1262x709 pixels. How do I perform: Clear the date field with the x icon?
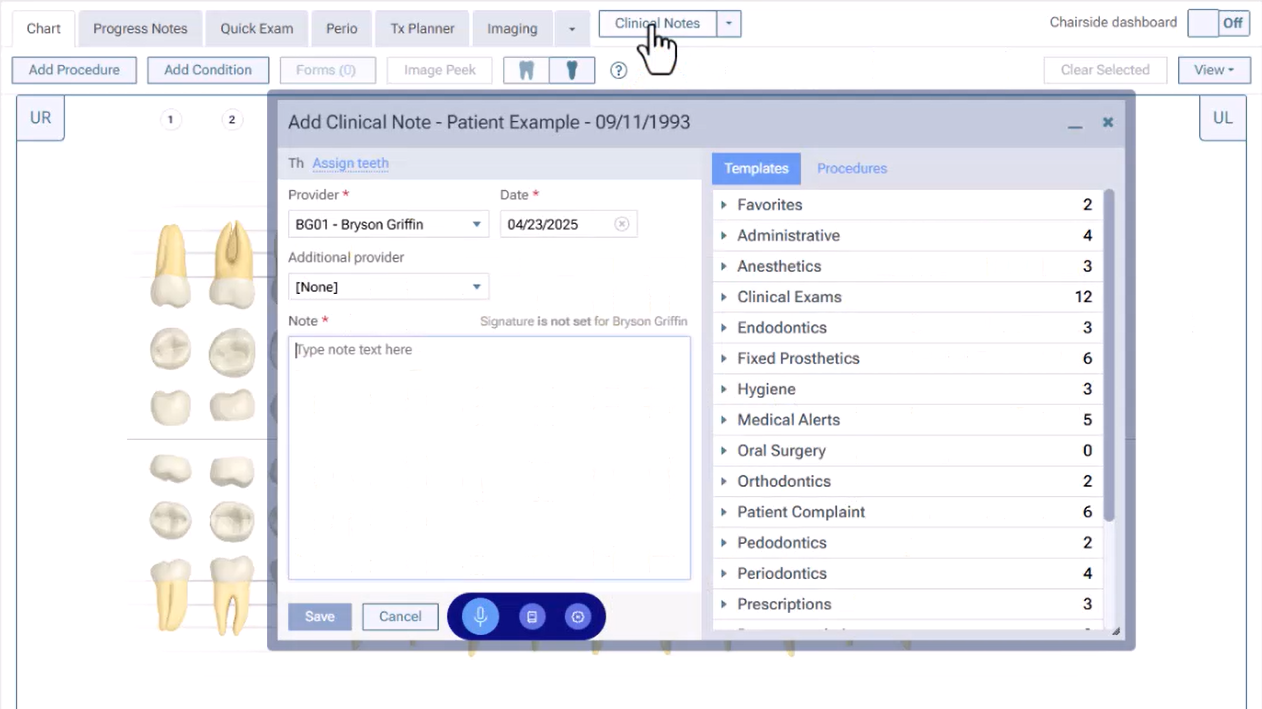621,224
